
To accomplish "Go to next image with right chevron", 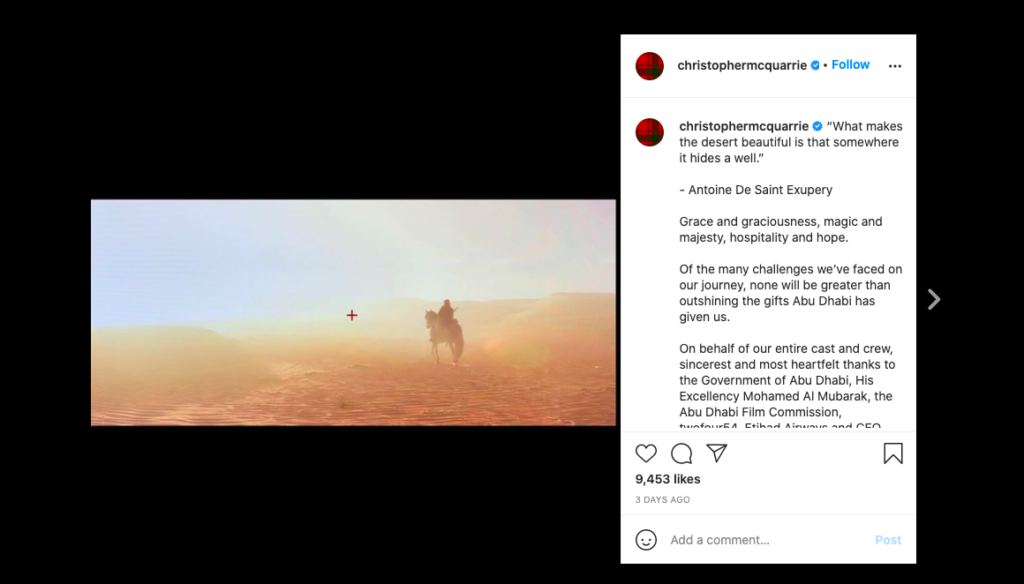I will pos(934,300).
